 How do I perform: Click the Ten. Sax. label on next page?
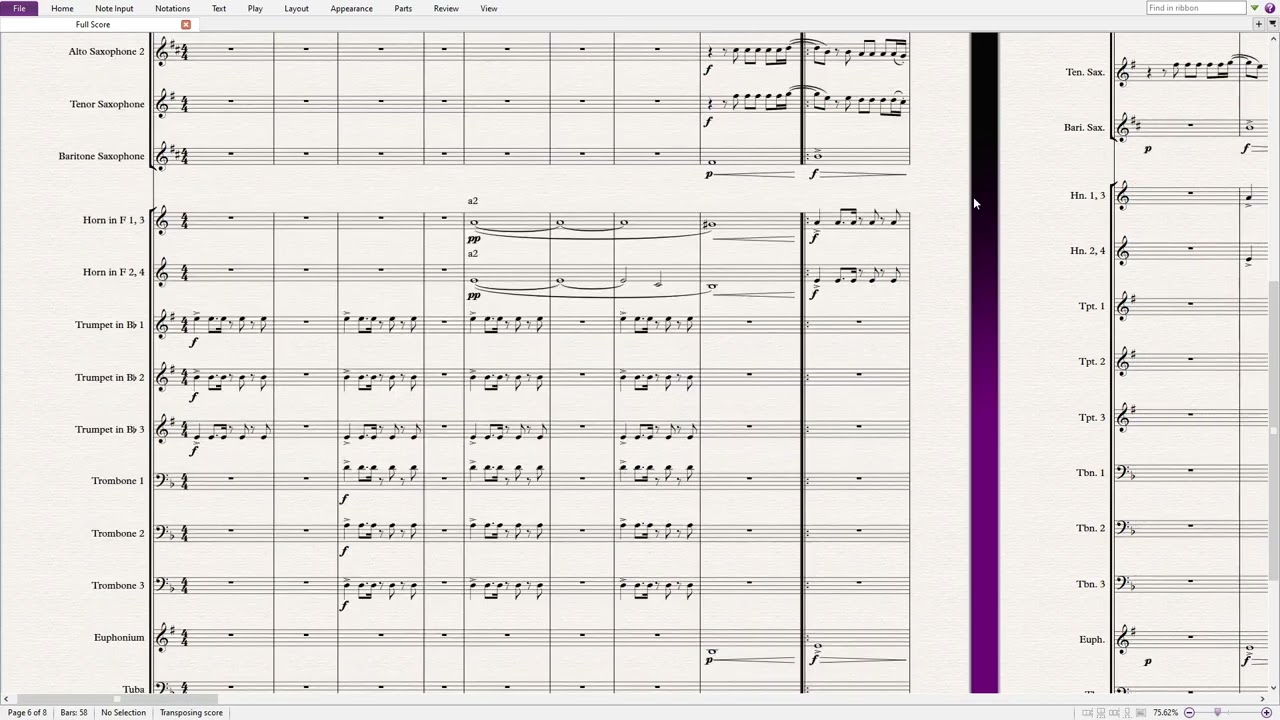tap(1085, 72)
